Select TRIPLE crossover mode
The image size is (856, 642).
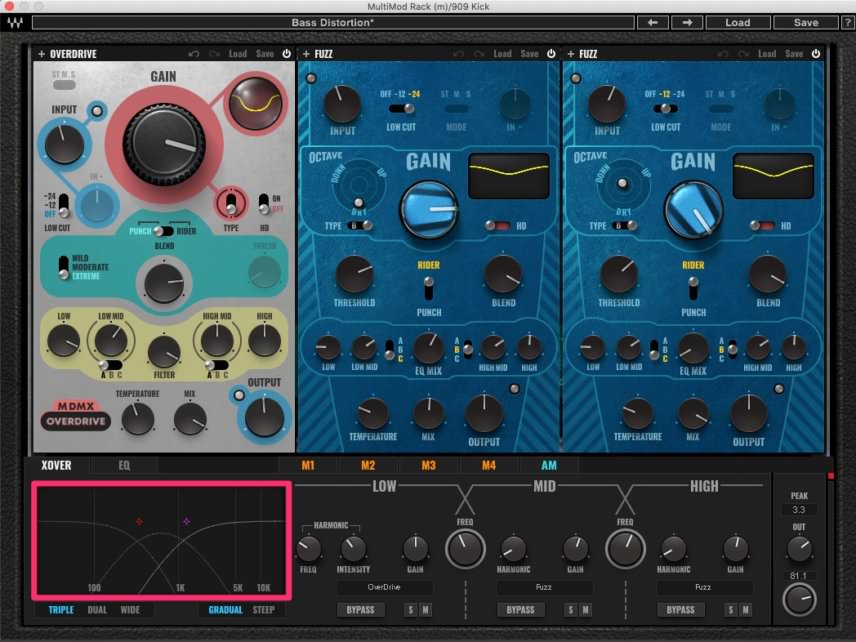point(61,610)
